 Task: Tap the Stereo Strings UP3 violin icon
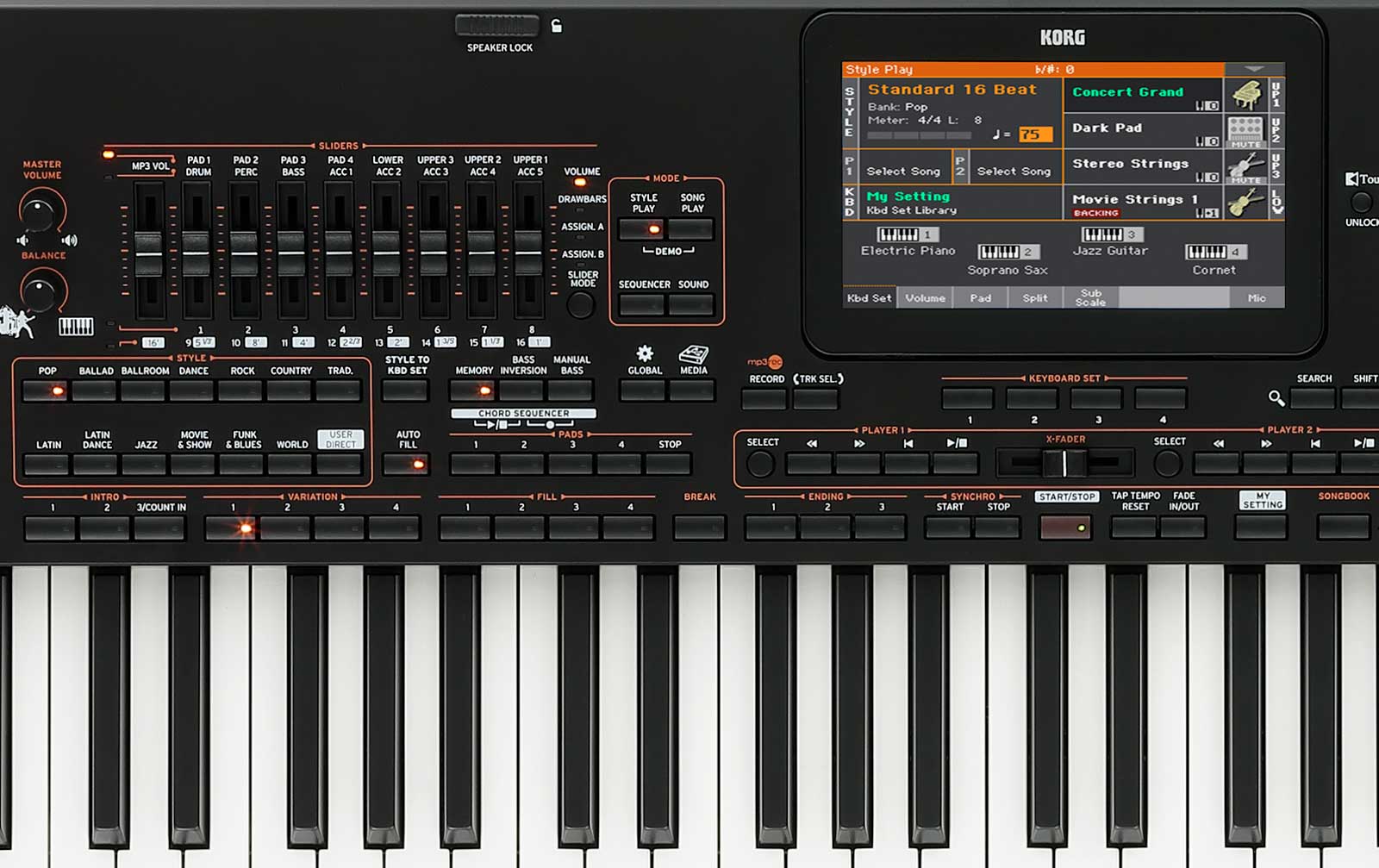click(1245, 167)
